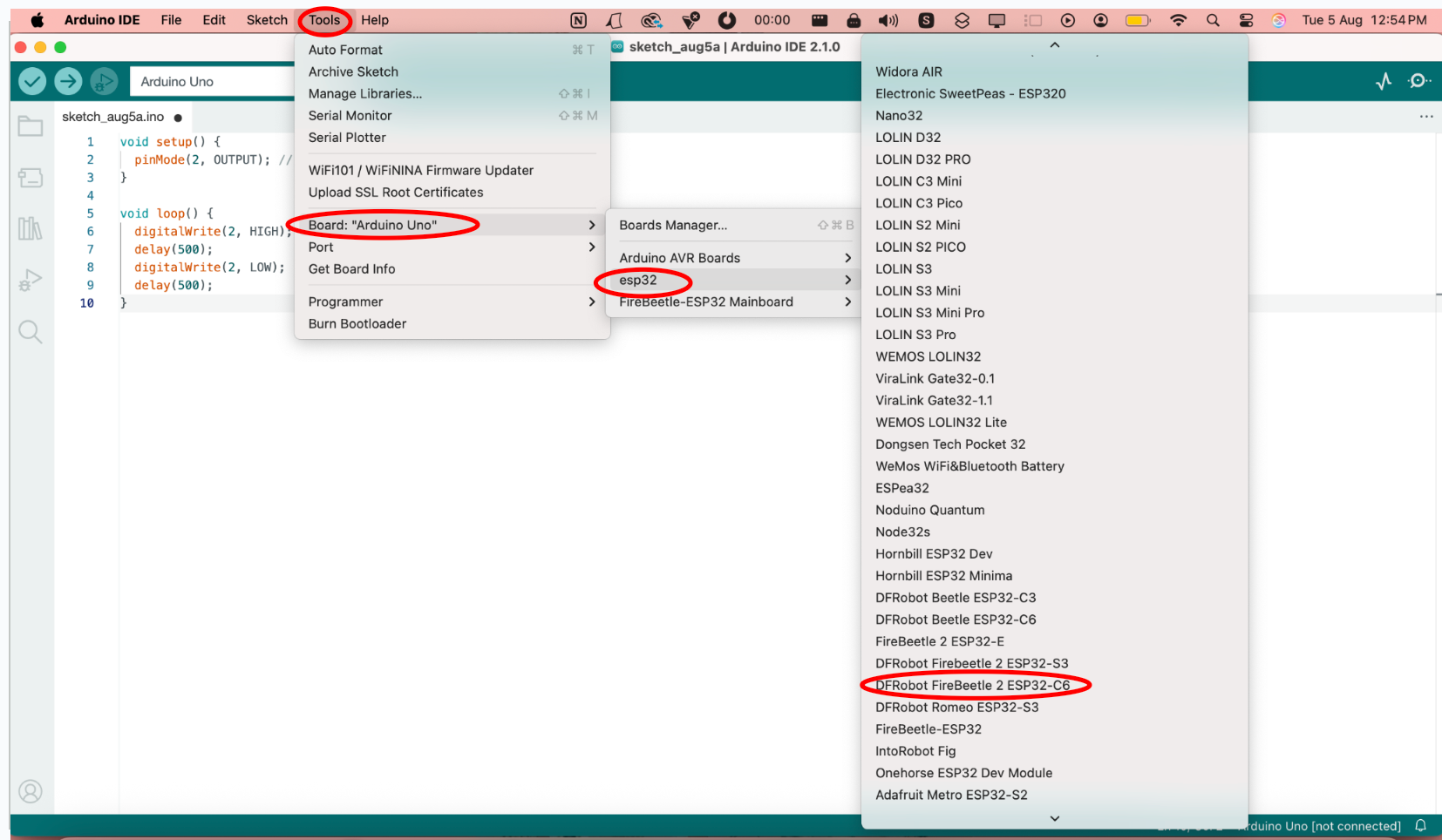Viewport: 1442px width, 840px height.
Task: Click the notifications bell in status bar
Action: pyautogui.click(x=1420, y=825)
